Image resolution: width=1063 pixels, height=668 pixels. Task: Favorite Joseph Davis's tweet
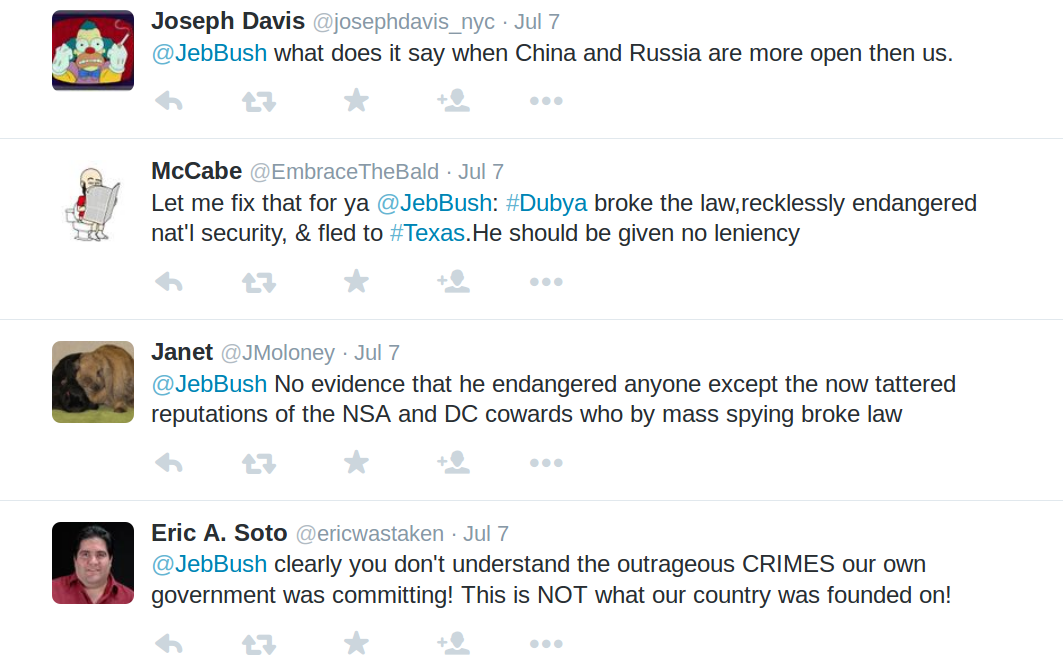tap(356, 101)
